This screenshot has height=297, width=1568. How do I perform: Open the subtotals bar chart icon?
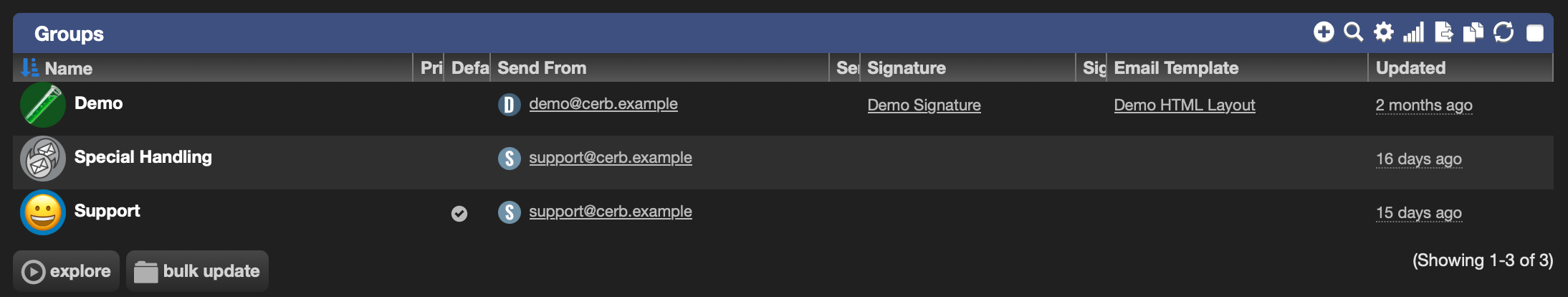(x=1413, y=32)
